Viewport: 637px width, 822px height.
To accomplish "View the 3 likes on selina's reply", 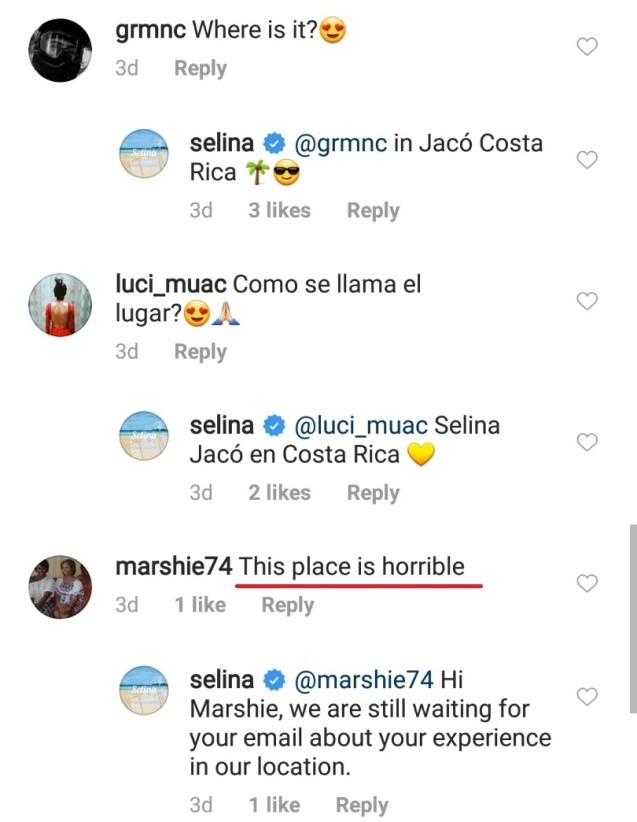I will tap(279, 211).
